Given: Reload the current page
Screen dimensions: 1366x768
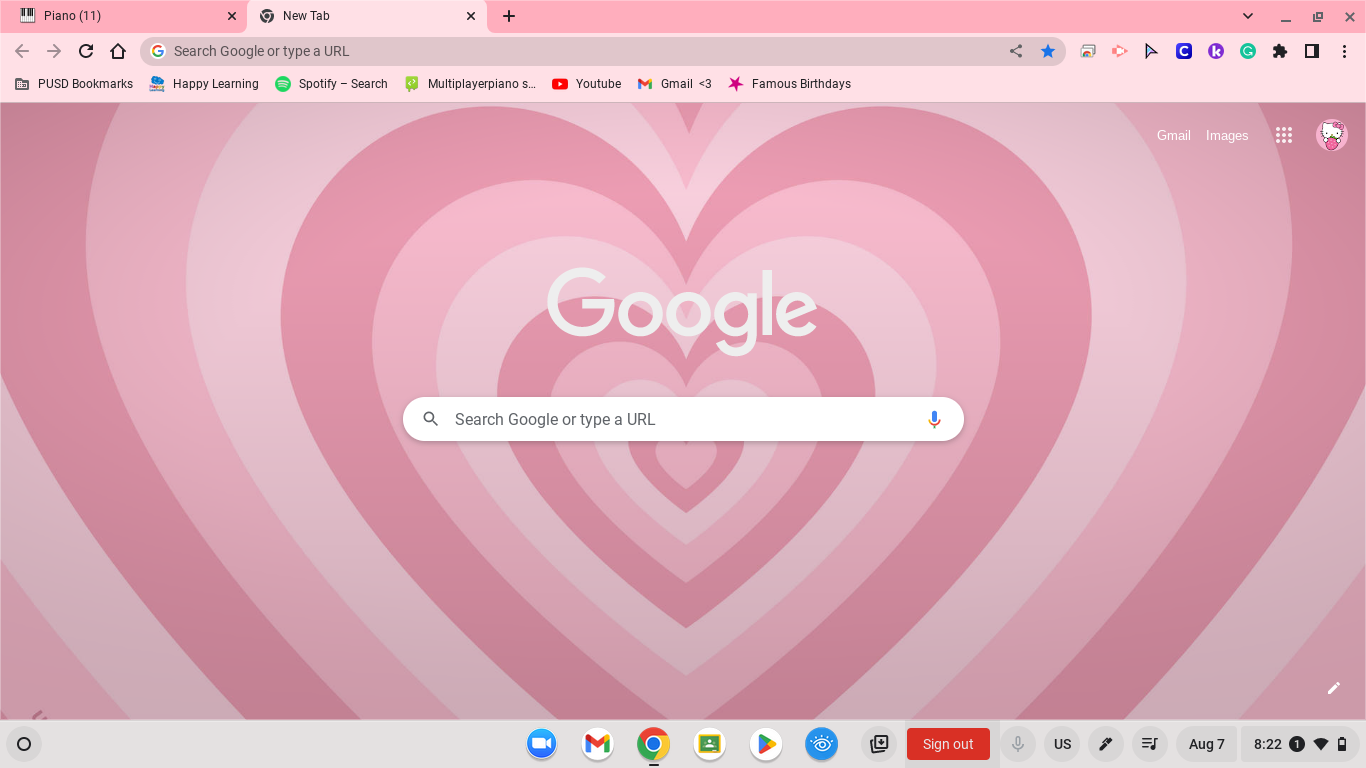Looking at the screenshot, I should tap(86, 51).
